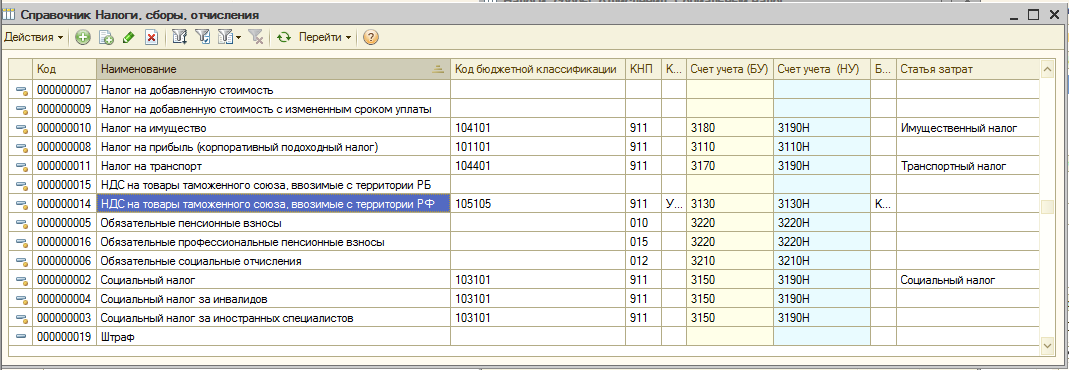Viewport: 1069px width, 370px height.
Task: Select row Обязательные социальные отчисления
Action: coord(273,261)
